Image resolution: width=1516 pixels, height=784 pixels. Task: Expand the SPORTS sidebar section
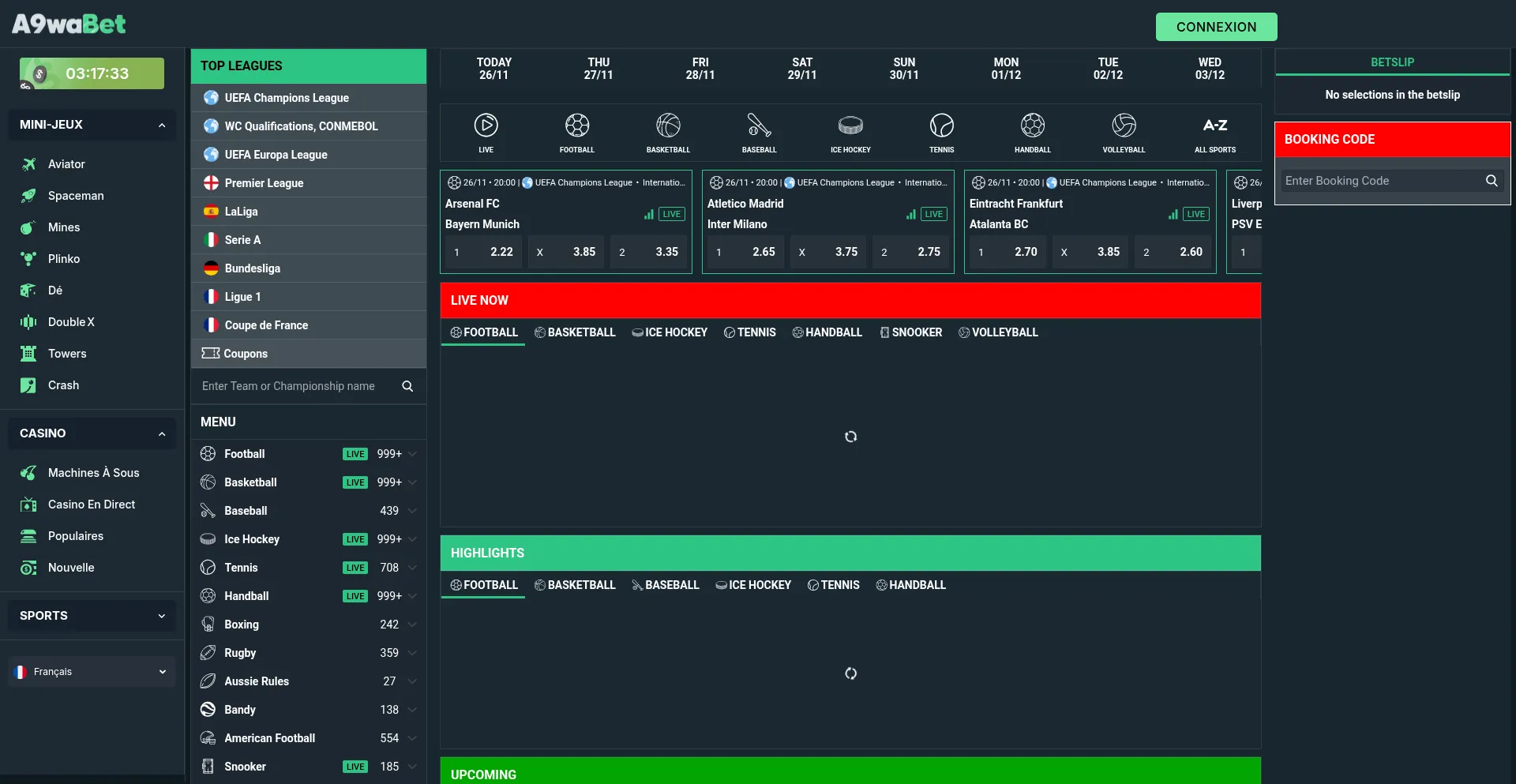[x=162, y=616]
